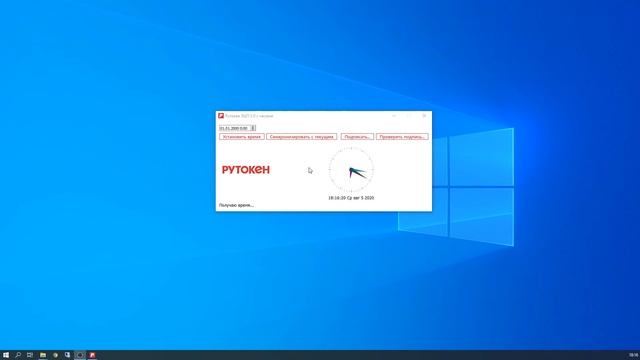
Task: Click the spinner arrows of date field
Action: pyautogui.click(x=253, y=128)
